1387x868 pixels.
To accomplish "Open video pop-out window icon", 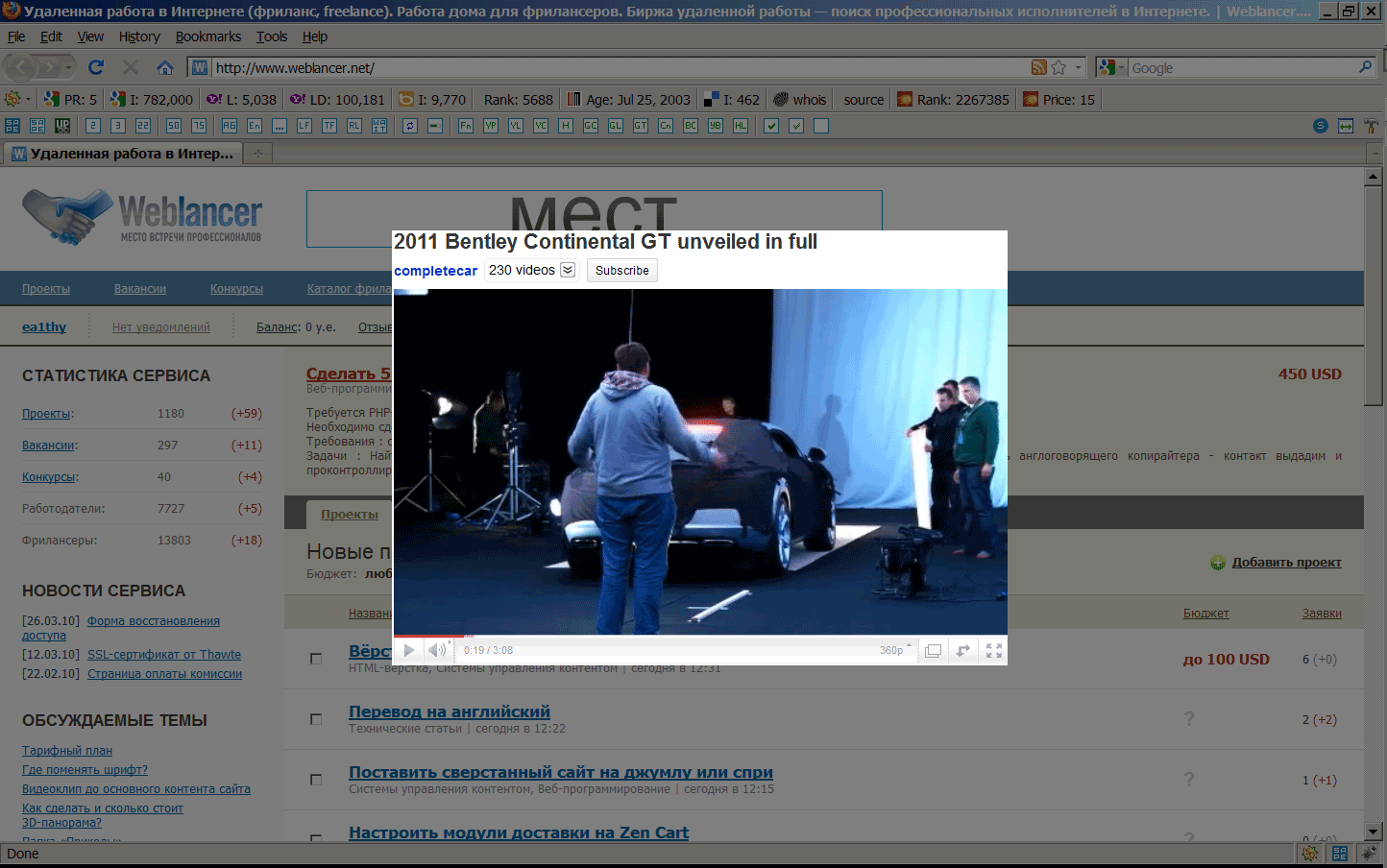I will coord(933,650).
